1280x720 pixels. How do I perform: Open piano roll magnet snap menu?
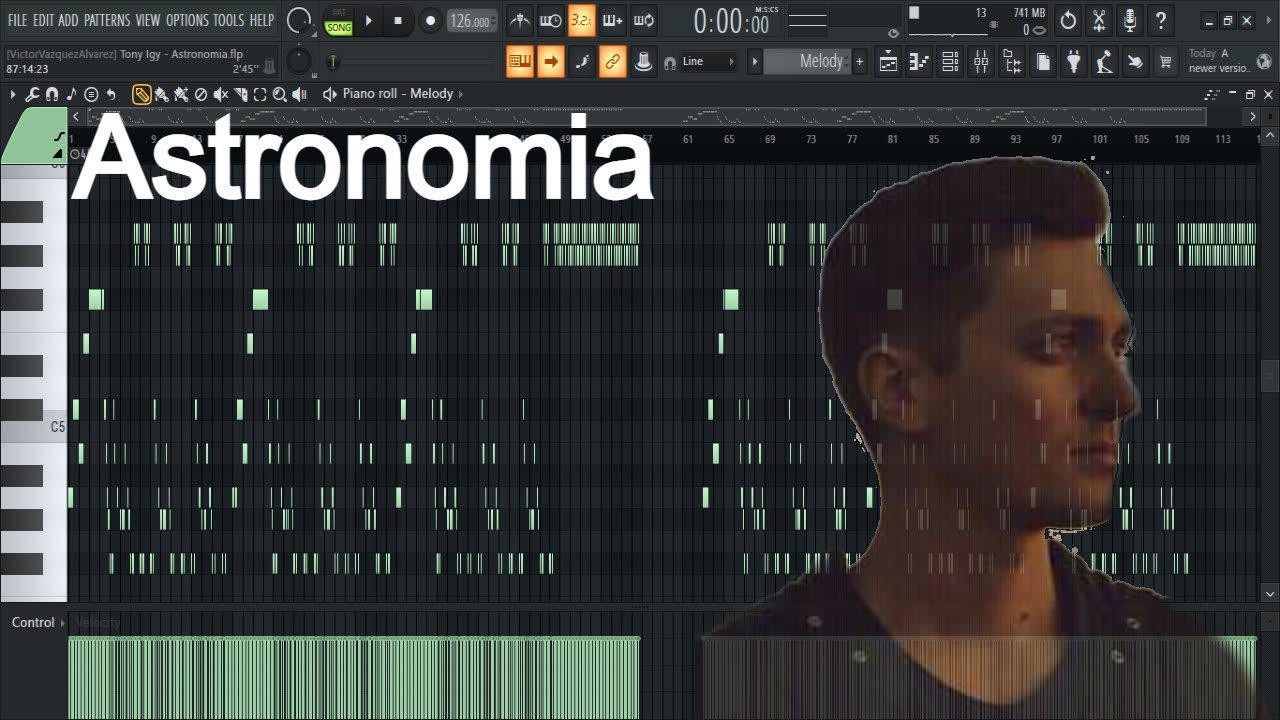point(52,94)
